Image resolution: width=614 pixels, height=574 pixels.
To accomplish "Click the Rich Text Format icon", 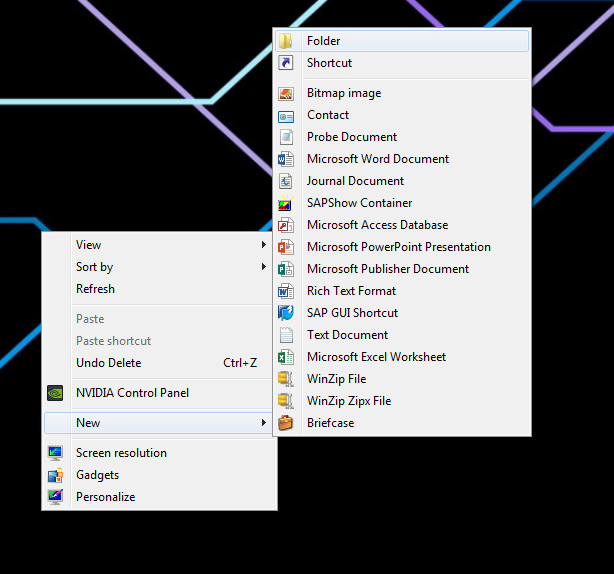I will coord(285,291).
